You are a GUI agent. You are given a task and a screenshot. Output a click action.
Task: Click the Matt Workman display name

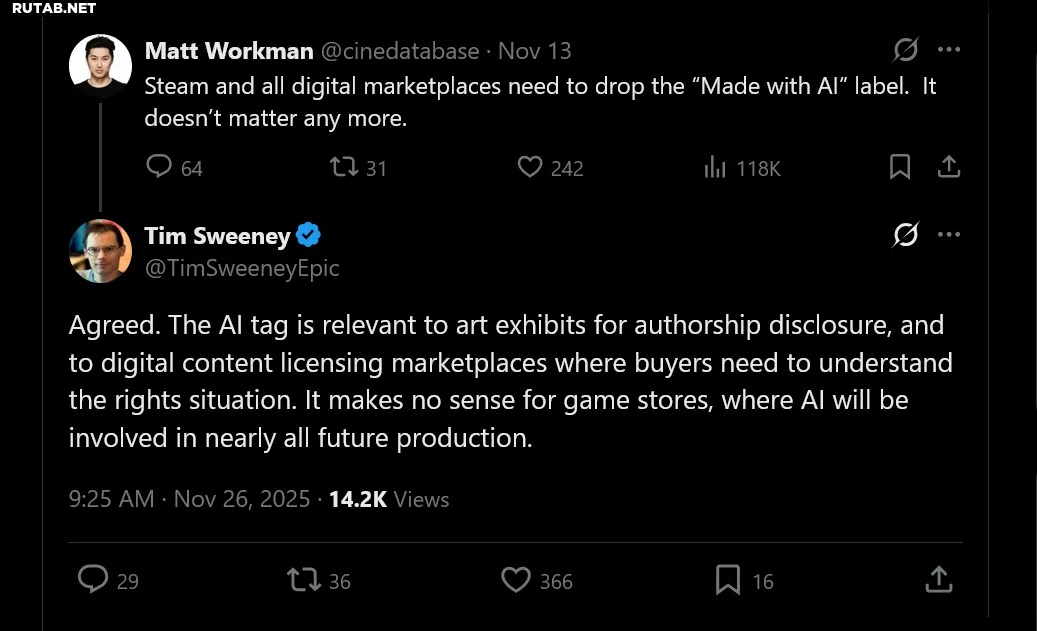pos(229,50)
